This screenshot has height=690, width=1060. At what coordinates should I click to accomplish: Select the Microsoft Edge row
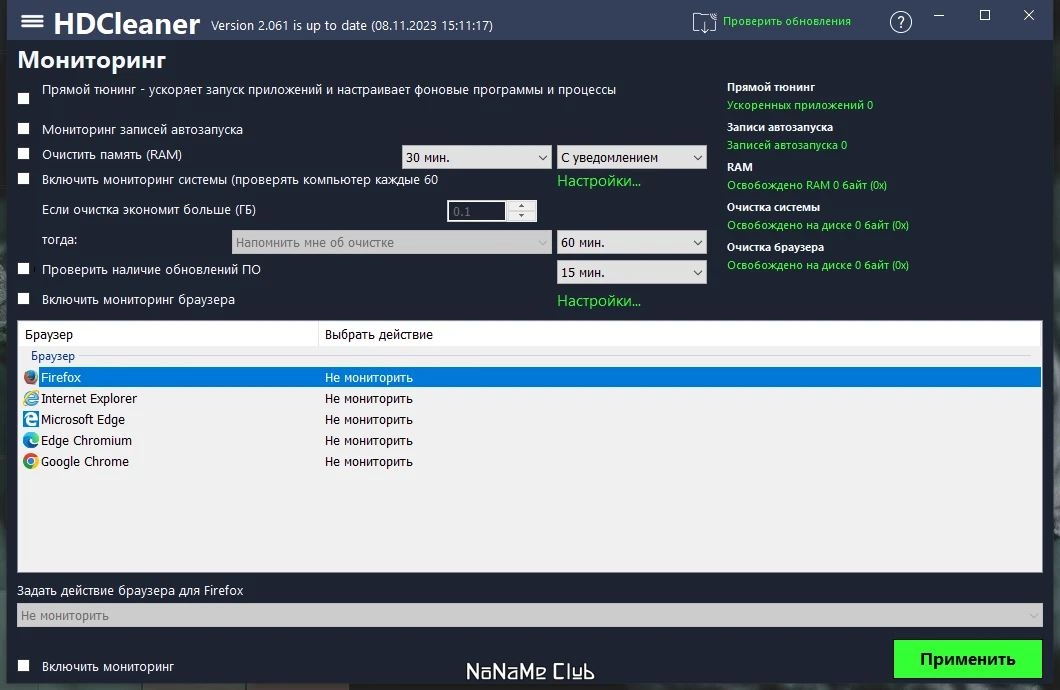pyautogui.click(x=530, y=419)
